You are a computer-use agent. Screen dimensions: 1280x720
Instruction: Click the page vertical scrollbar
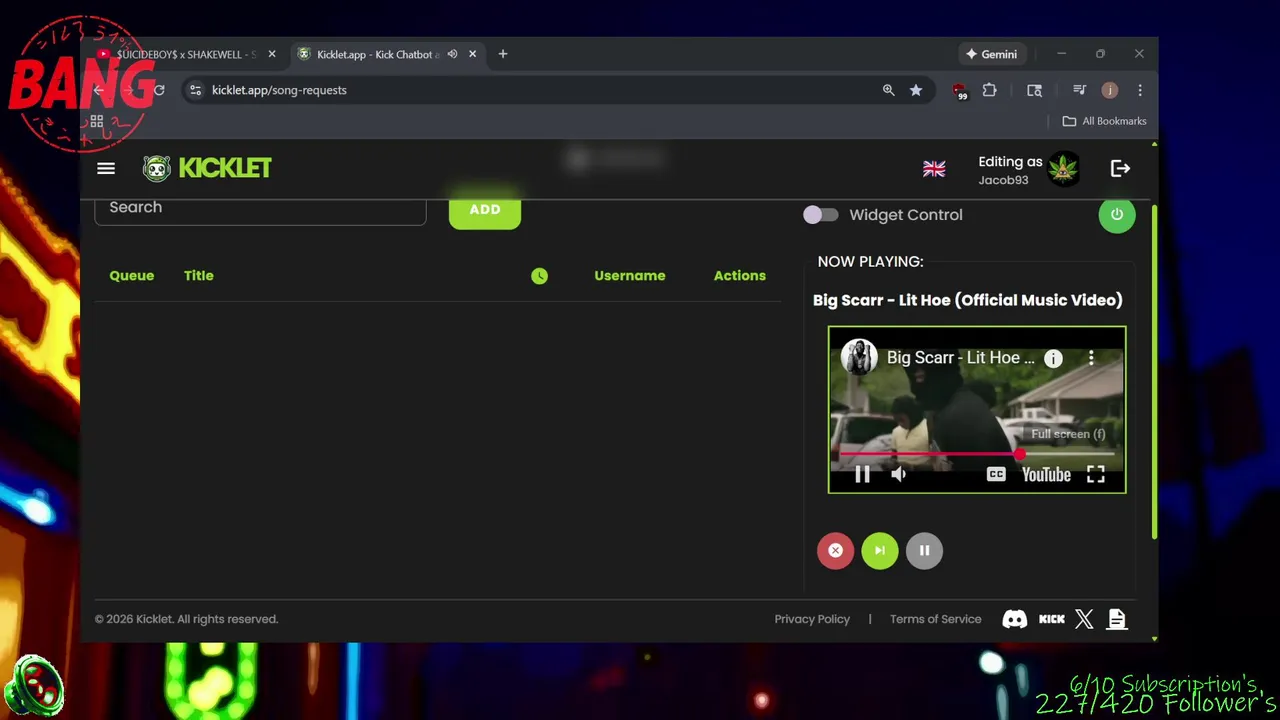pos(1154,370)
